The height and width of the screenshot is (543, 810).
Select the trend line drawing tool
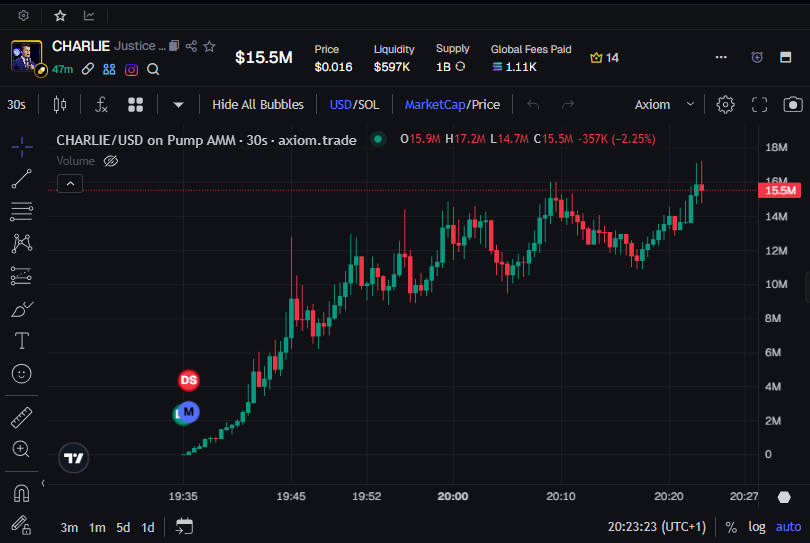[21, 179]
